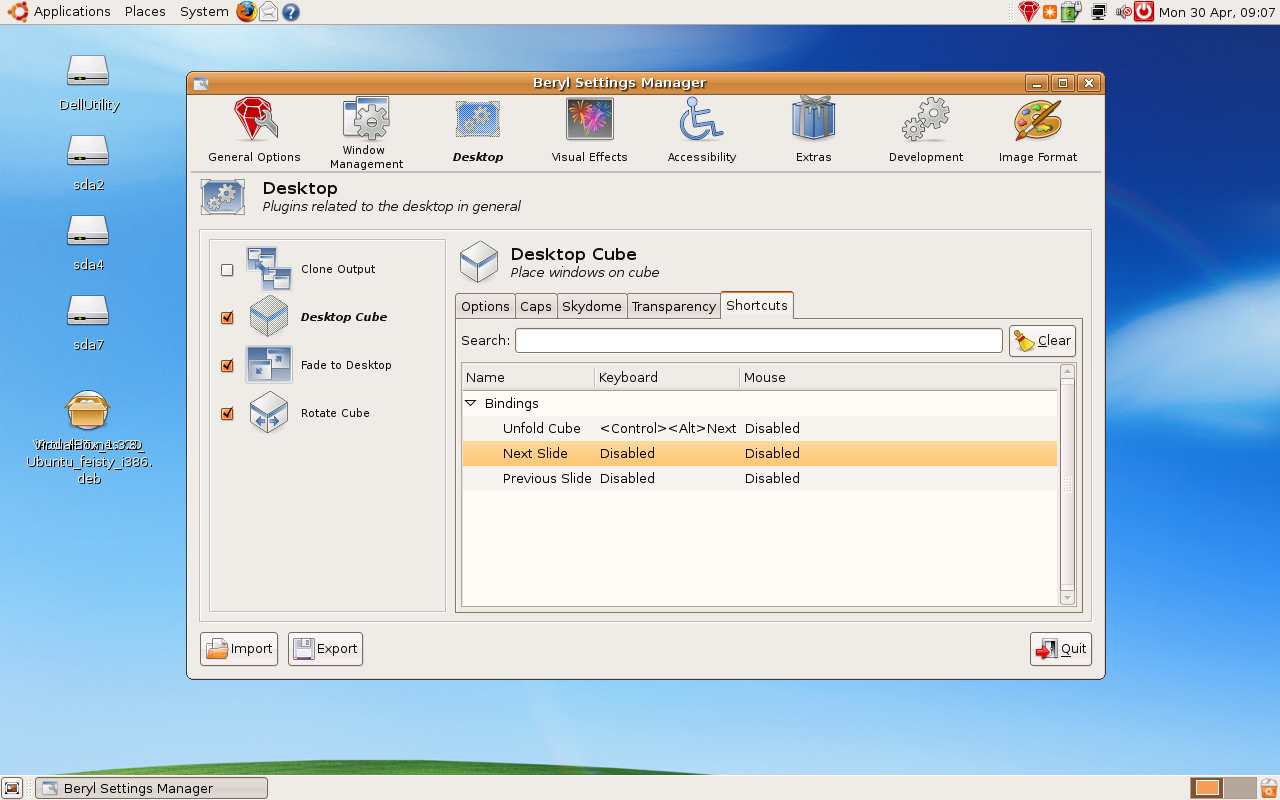Launch Firefox from the top panel

(247, 12)
